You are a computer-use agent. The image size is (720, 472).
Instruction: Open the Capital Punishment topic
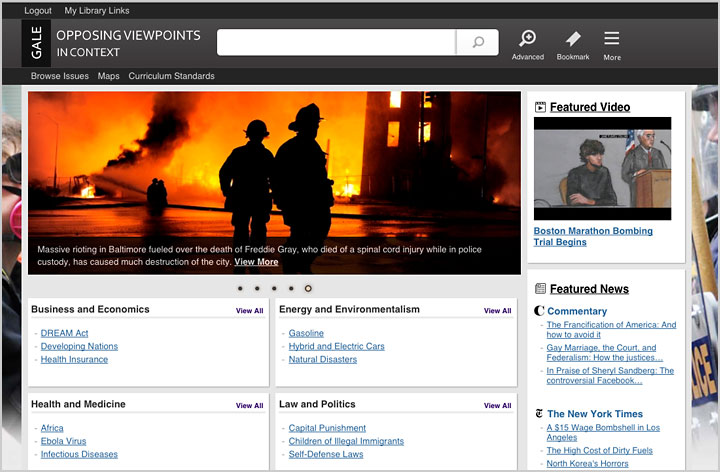pos(327,428)
